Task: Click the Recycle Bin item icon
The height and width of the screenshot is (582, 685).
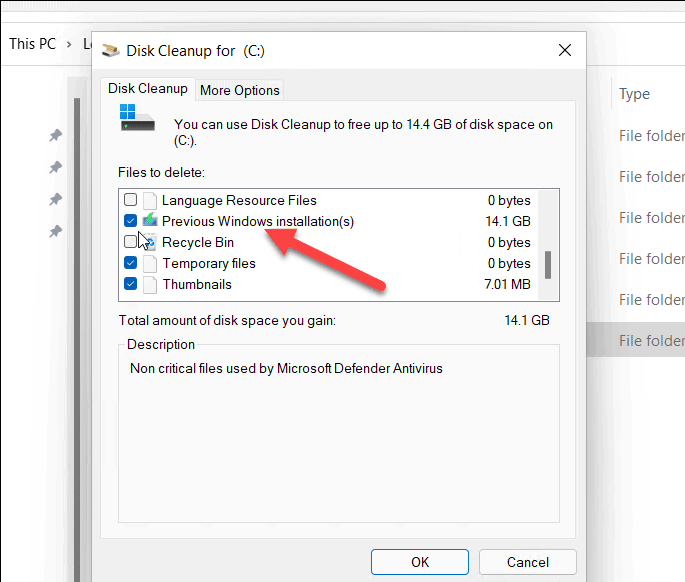Action: [x=150, y=242]
